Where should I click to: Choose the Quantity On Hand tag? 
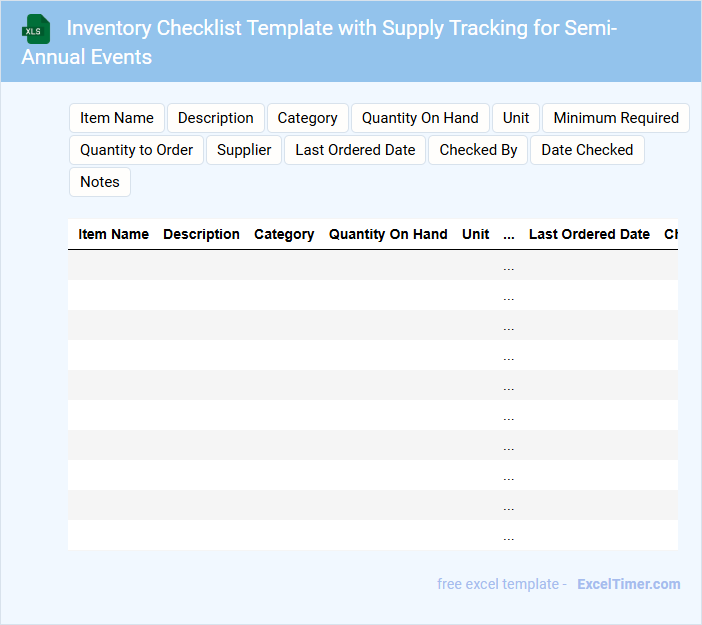(x=420, y=118)
